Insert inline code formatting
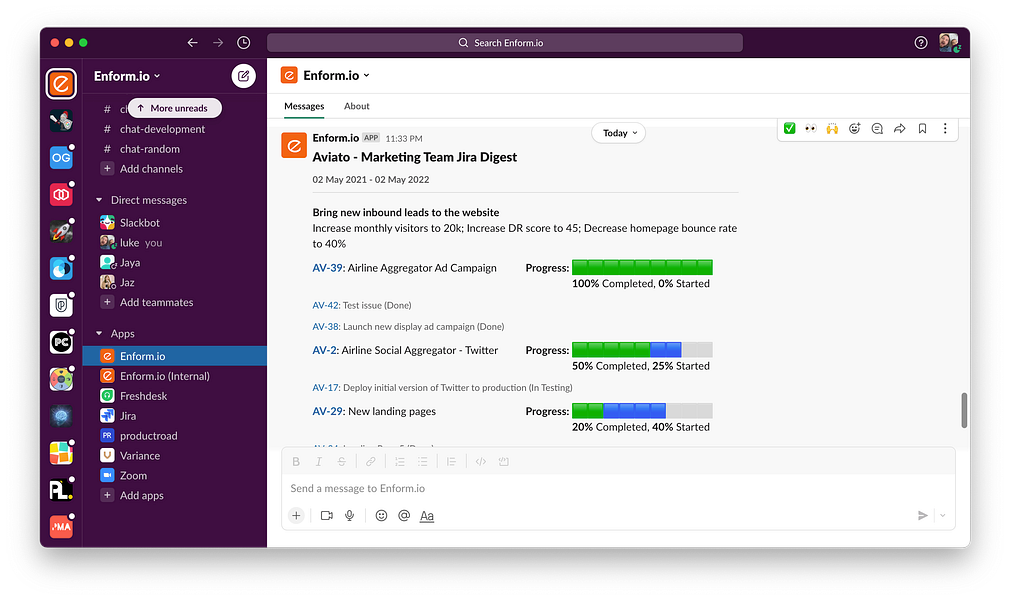Viewport: 1010px width, 600px height. [x=481, y=461]
